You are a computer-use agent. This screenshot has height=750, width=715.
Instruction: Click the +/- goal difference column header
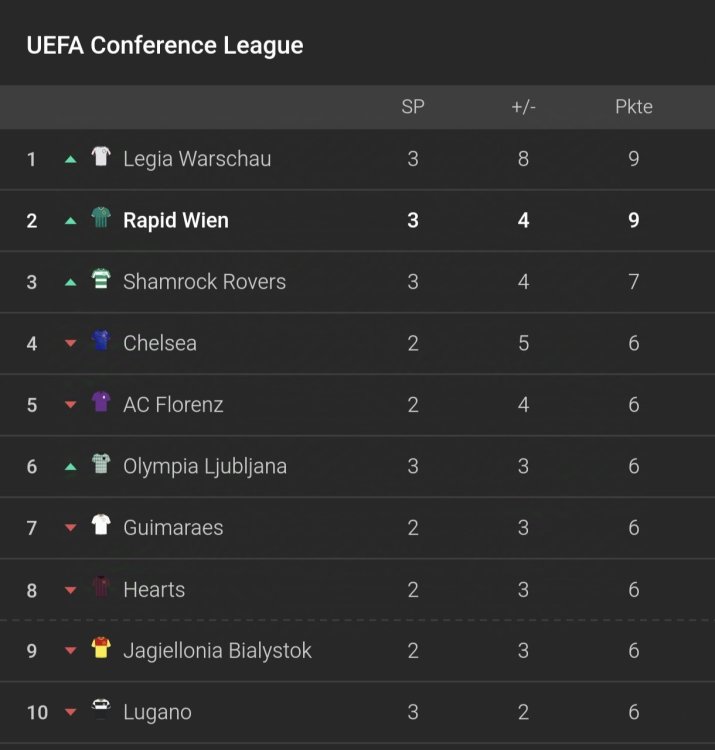tap(523, 107)
